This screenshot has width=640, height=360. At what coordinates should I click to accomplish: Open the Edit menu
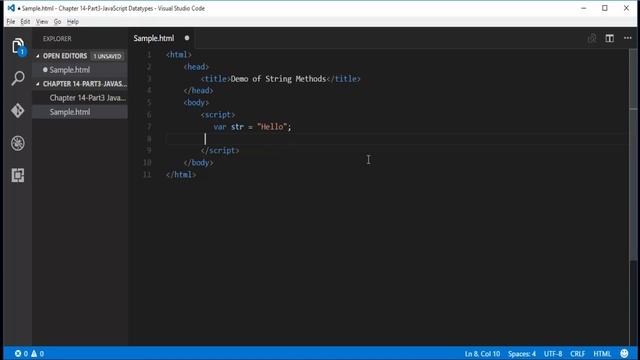click(x=25, y=22)
